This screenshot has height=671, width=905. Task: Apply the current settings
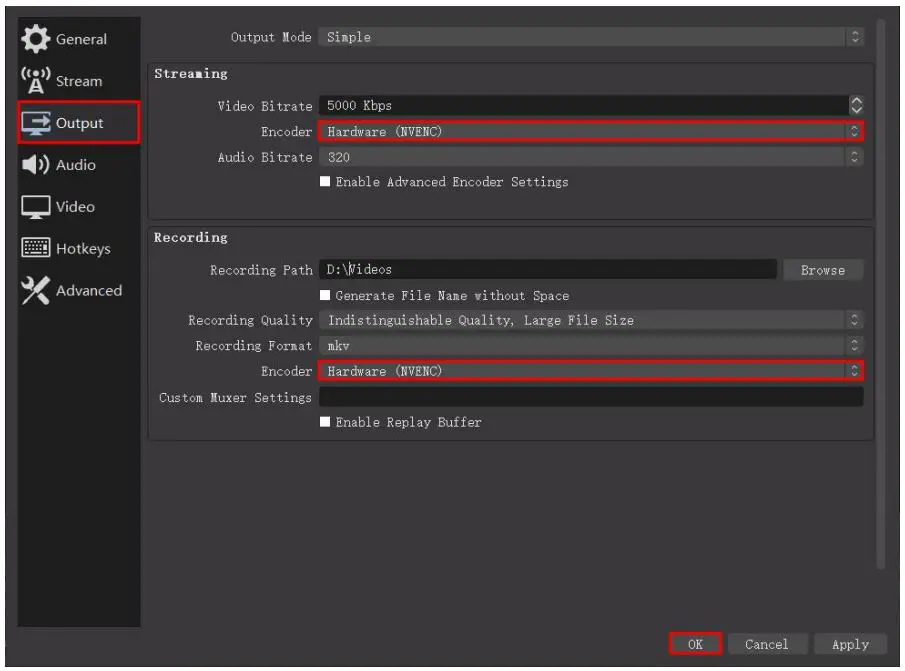tap(849, 644)
